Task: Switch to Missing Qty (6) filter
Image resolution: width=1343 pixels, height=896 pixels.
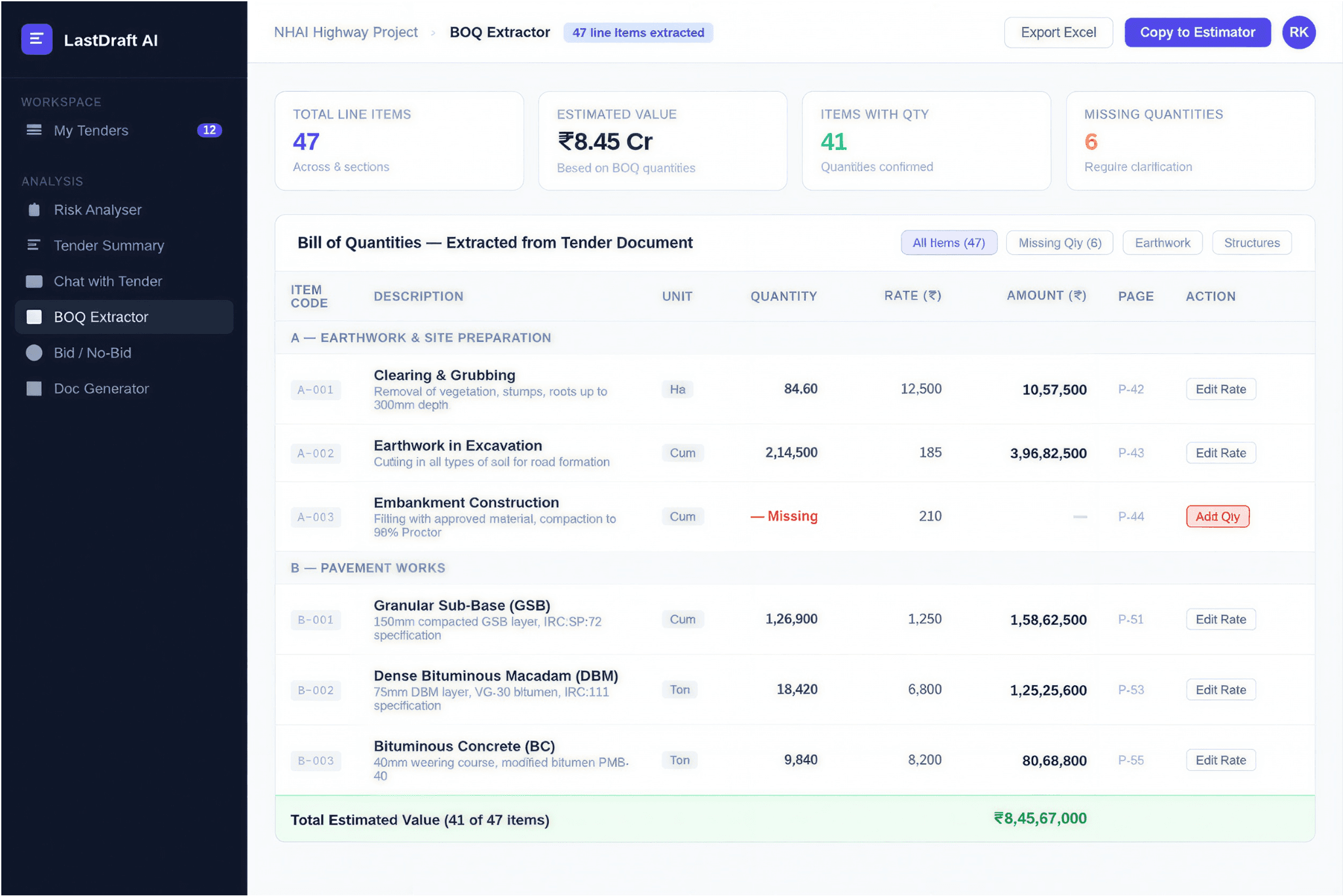Action: tap(1059, 243)
